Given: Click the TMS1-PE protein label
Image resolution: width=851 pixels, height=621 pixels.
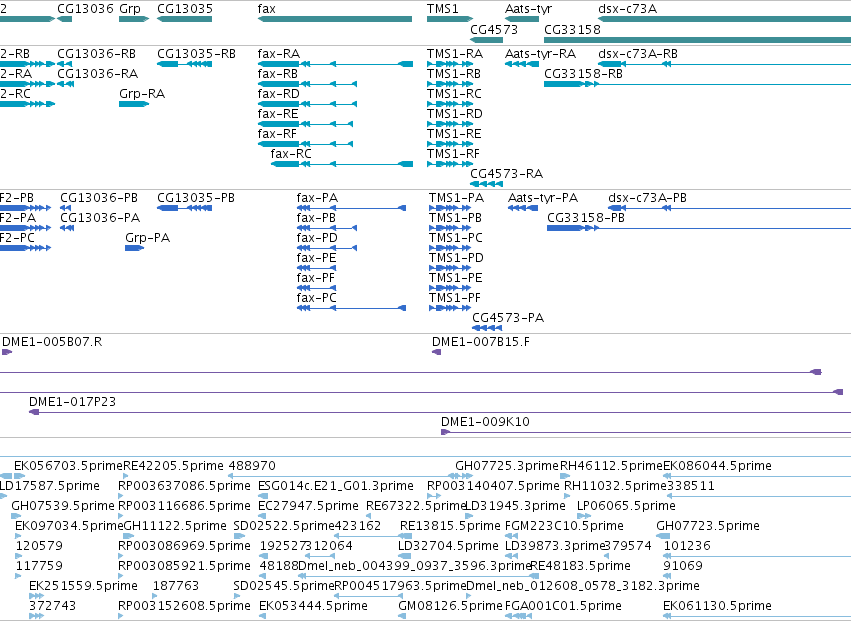Looking at the screenshot, I should pos(455,278).
